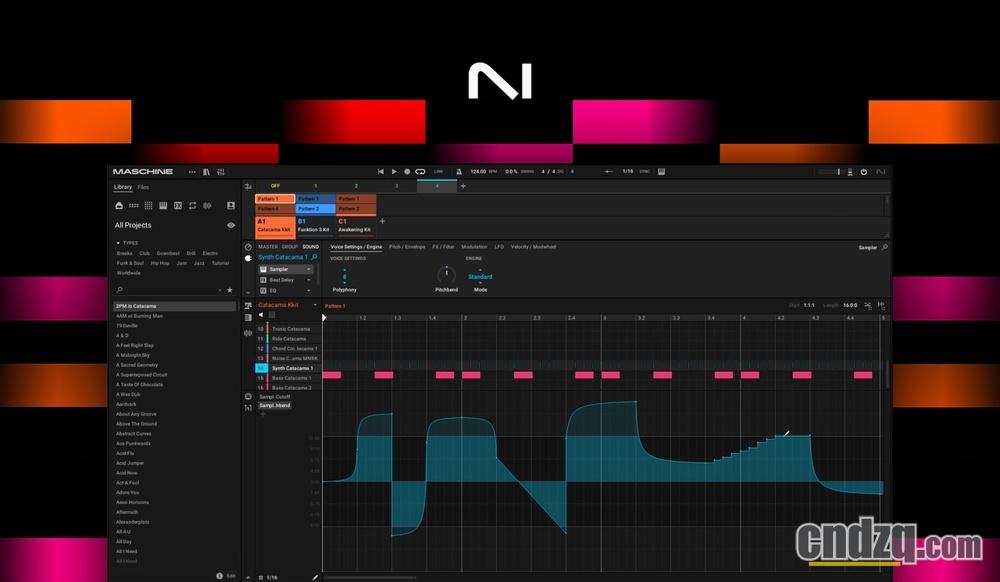
Task: Select the Loops icon in library browser
Action: tap(192, 205)
